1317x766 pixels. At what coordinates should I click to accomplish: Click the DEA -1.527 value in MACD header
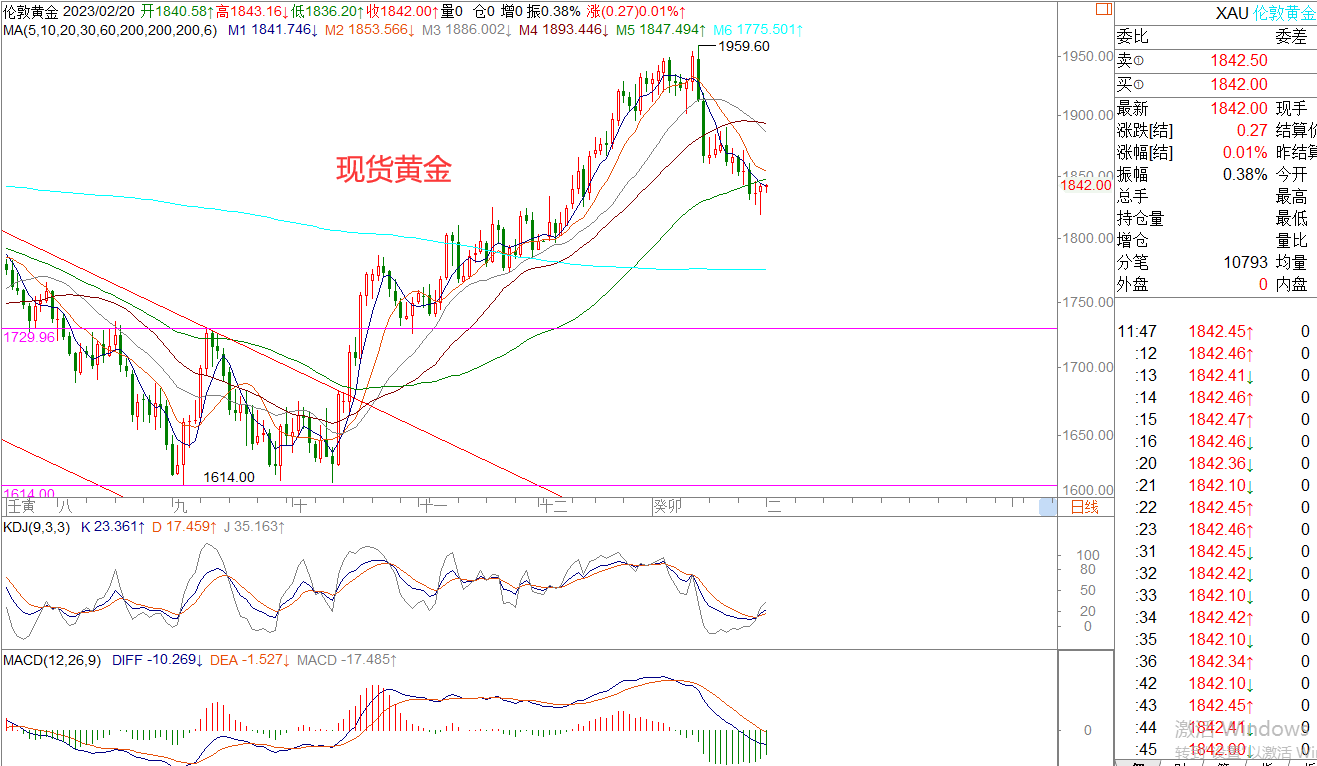tap(251, 661)
